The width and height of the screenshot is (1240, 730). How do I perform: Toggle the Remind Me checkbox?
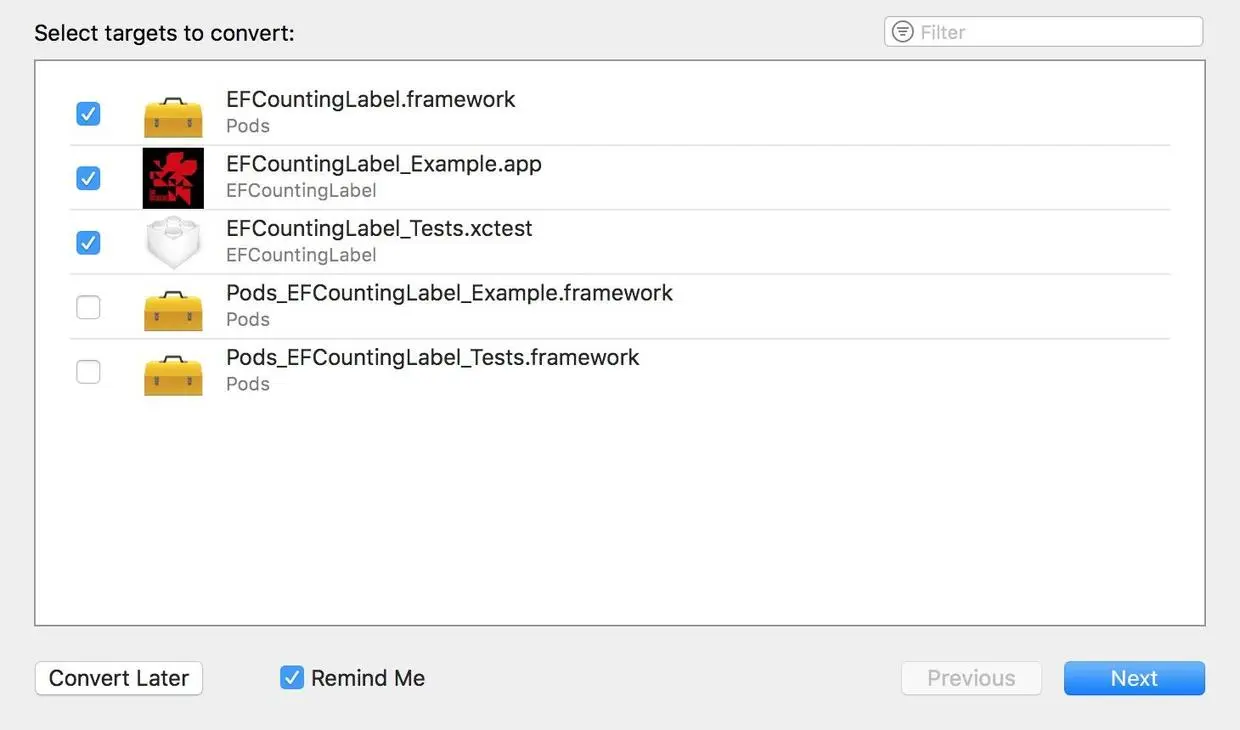click(x=292, y=678)
